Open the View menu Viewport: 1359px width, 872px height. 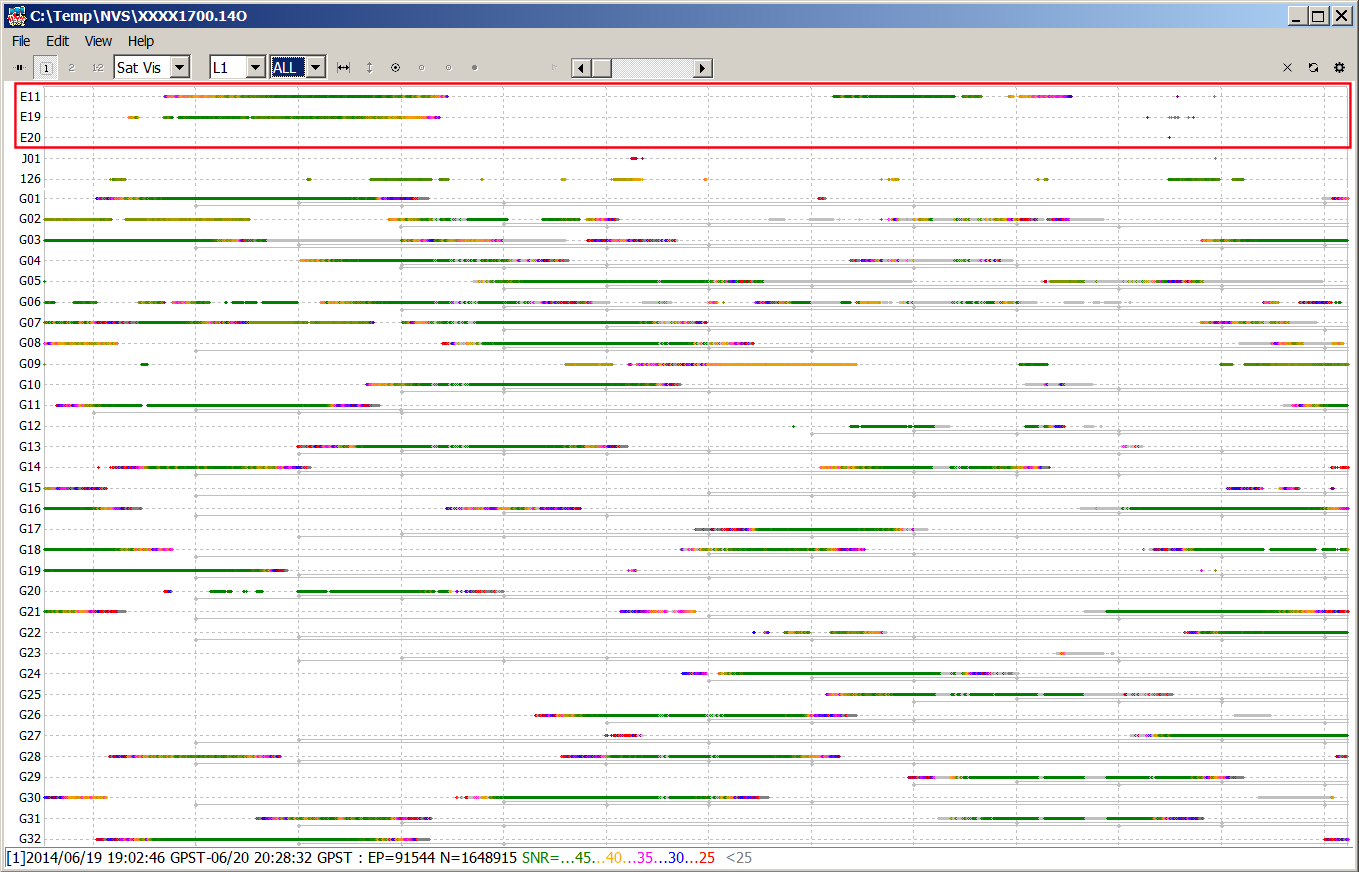pyautogui.click(x=98, y=41)
